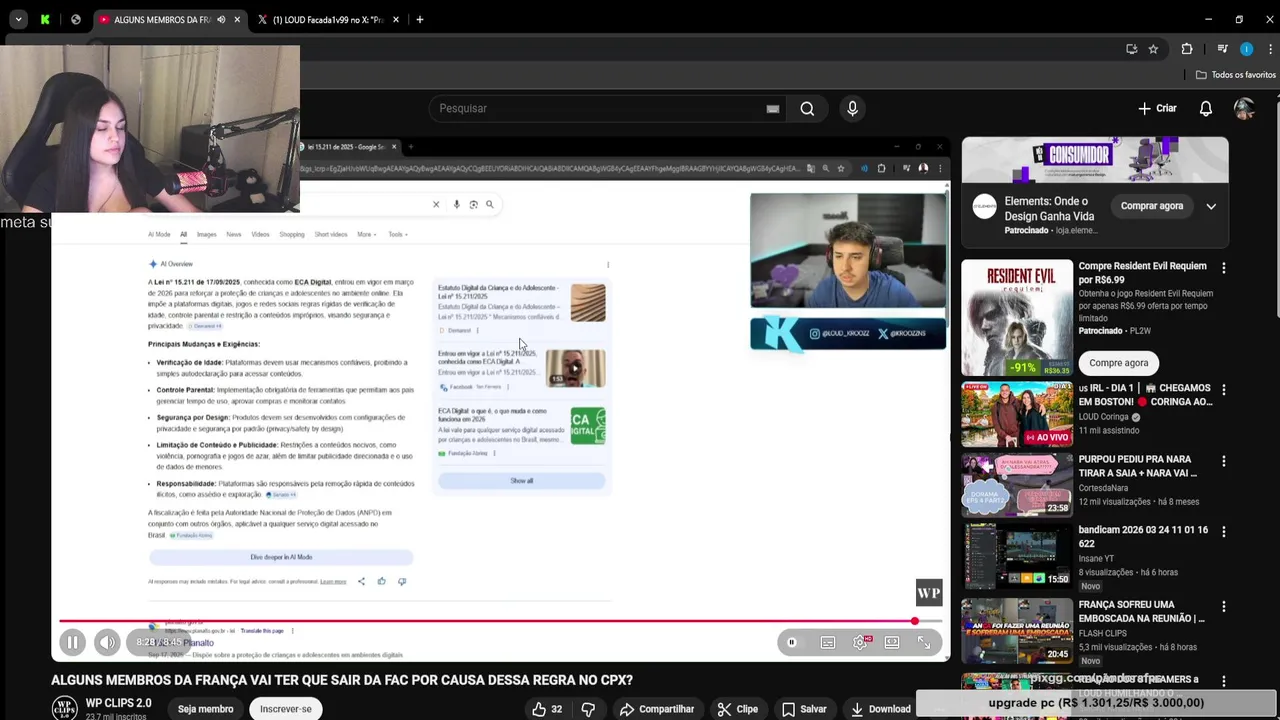Open player settings gear
1280x720 pixels.
[860, 643]
